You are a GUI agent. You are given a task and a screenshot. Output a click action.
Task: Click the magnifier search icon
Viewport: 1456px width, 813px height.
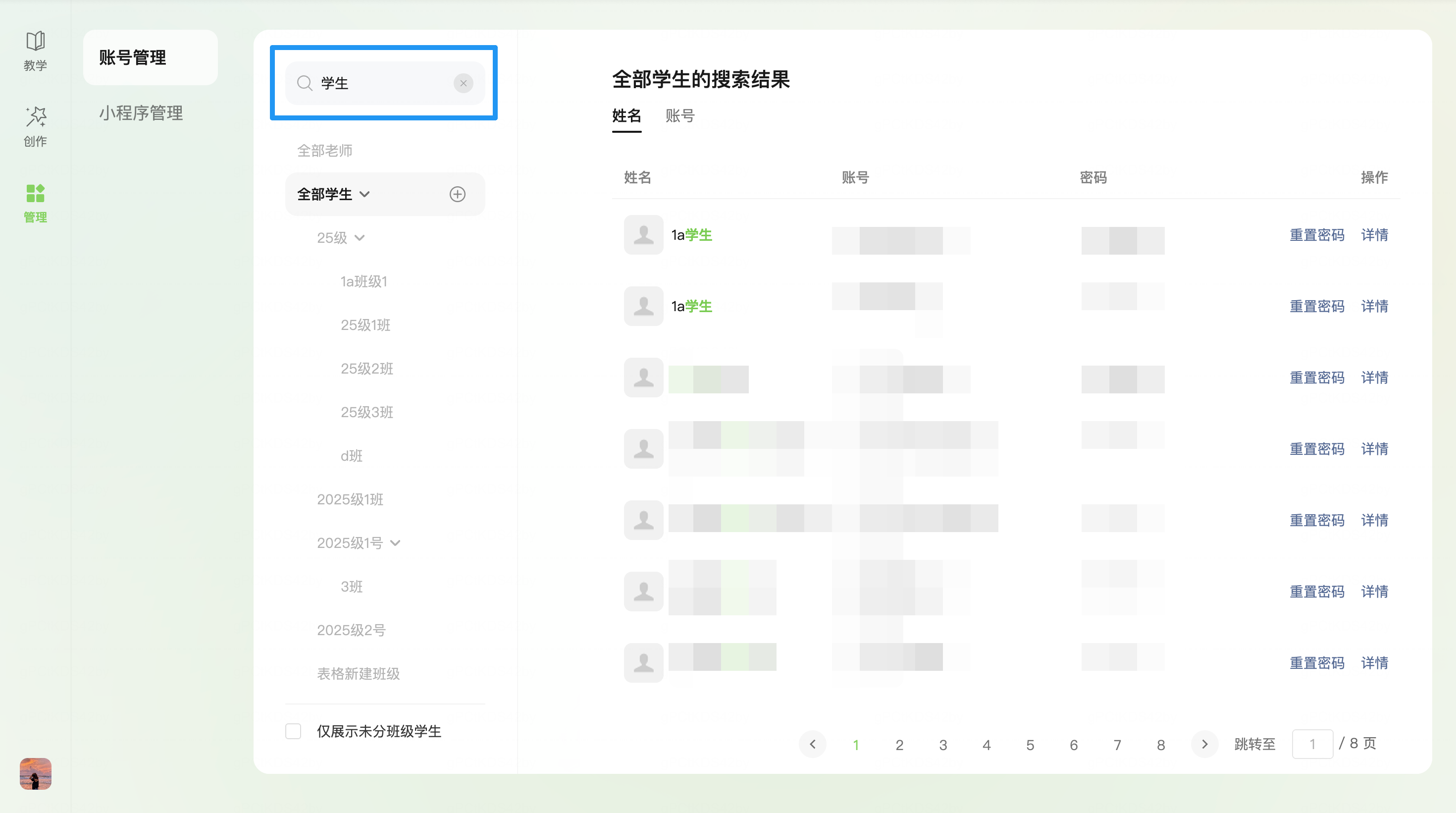tap(305, 83)
